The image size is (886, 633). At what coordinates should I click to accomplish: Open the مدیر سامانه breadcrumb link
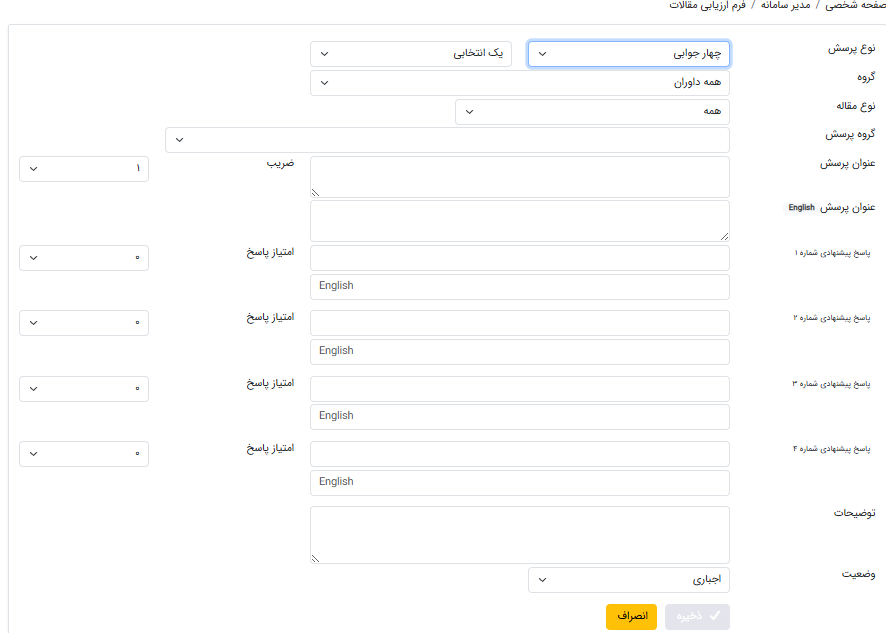coord(787,5)
